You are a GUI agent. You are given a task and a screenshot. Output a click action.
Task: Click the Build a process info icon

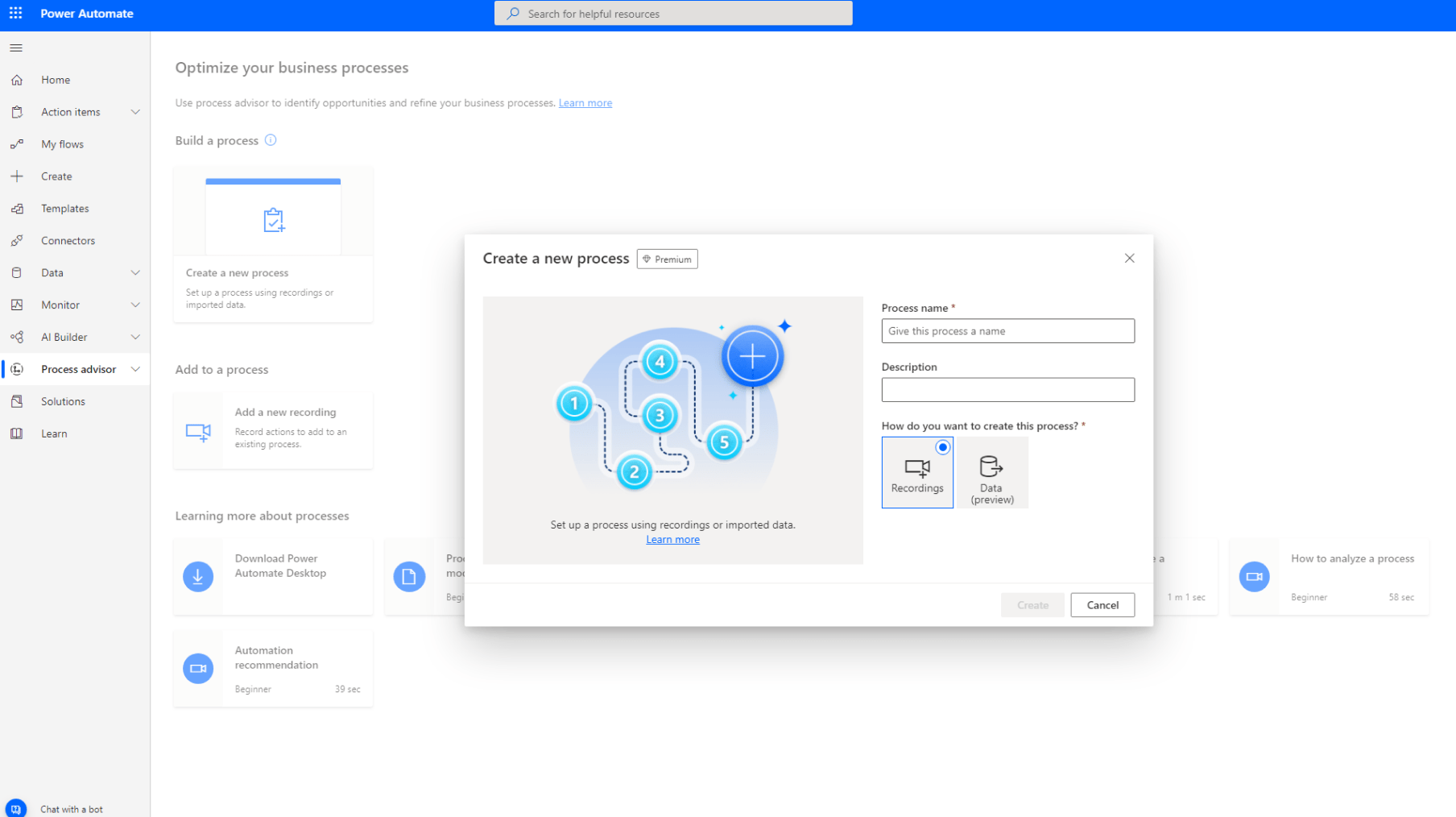point(271,140)
